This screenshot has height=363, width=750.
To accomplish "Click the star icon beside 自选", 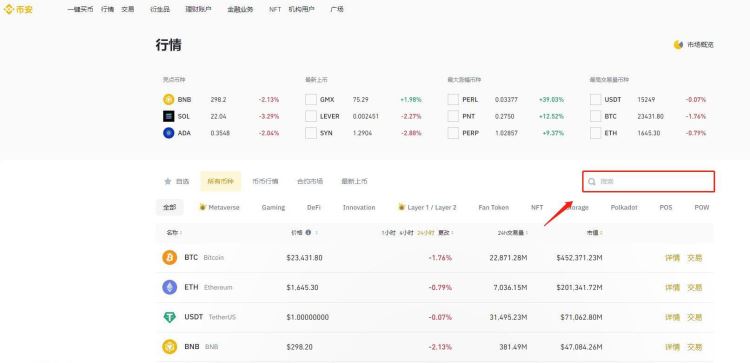I will tap(168, 181).
